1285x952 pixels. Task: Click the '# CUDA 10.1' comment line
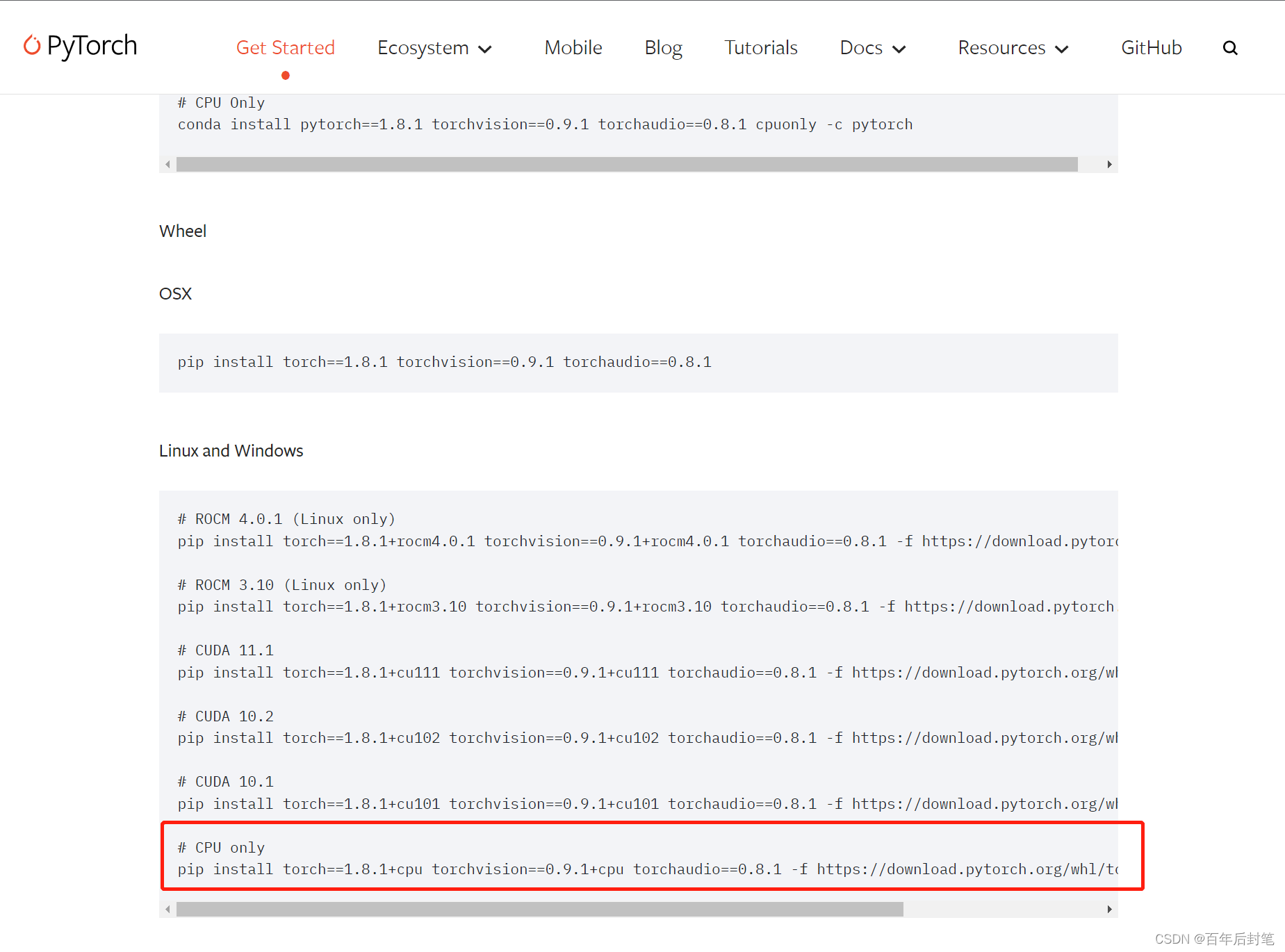point(226,782)
